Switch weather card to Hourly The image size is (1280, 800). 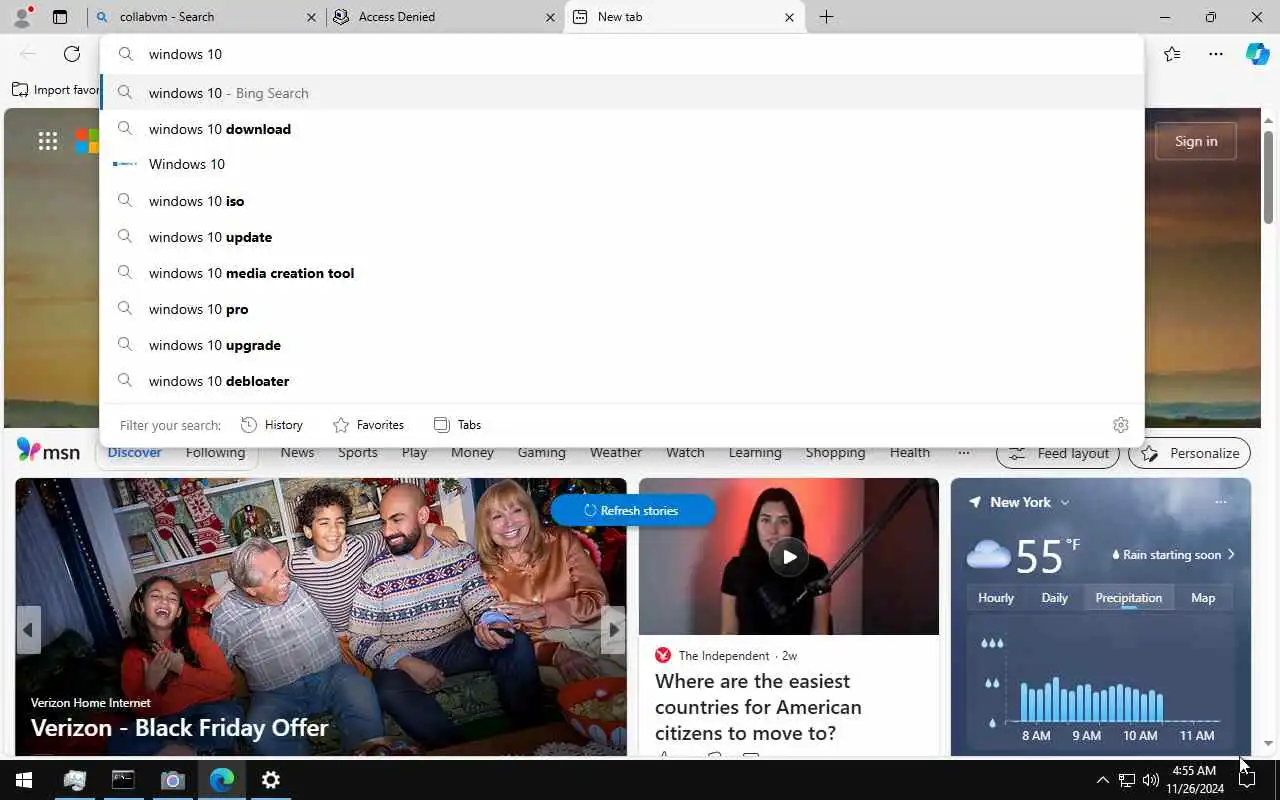pos(996,597)
